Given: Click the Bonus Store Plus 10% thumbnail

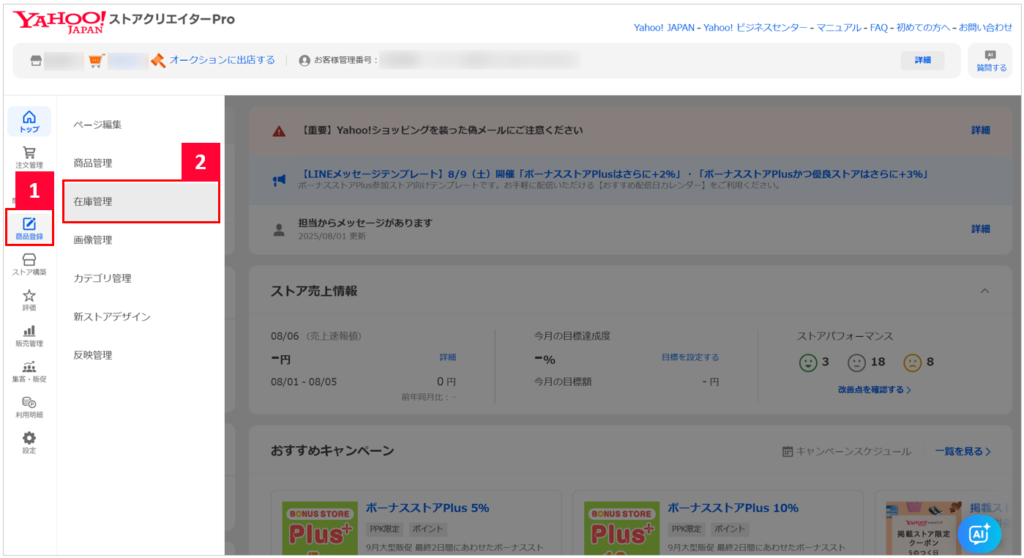Looking at the screenshot, I should pyautogui.click(x=621, y=528).
